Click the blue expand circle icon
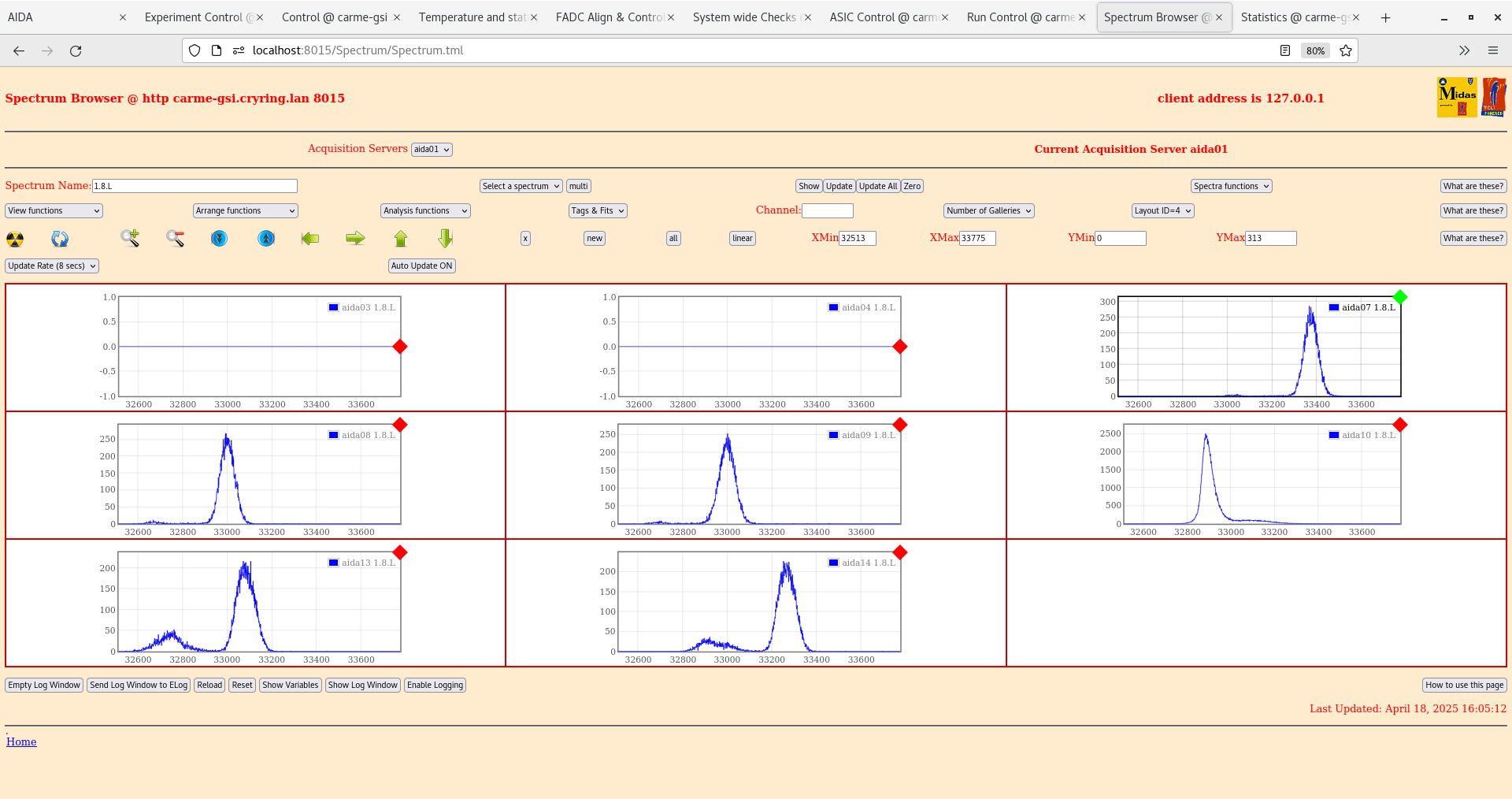1512x799 pixels. tap(266, 238)
